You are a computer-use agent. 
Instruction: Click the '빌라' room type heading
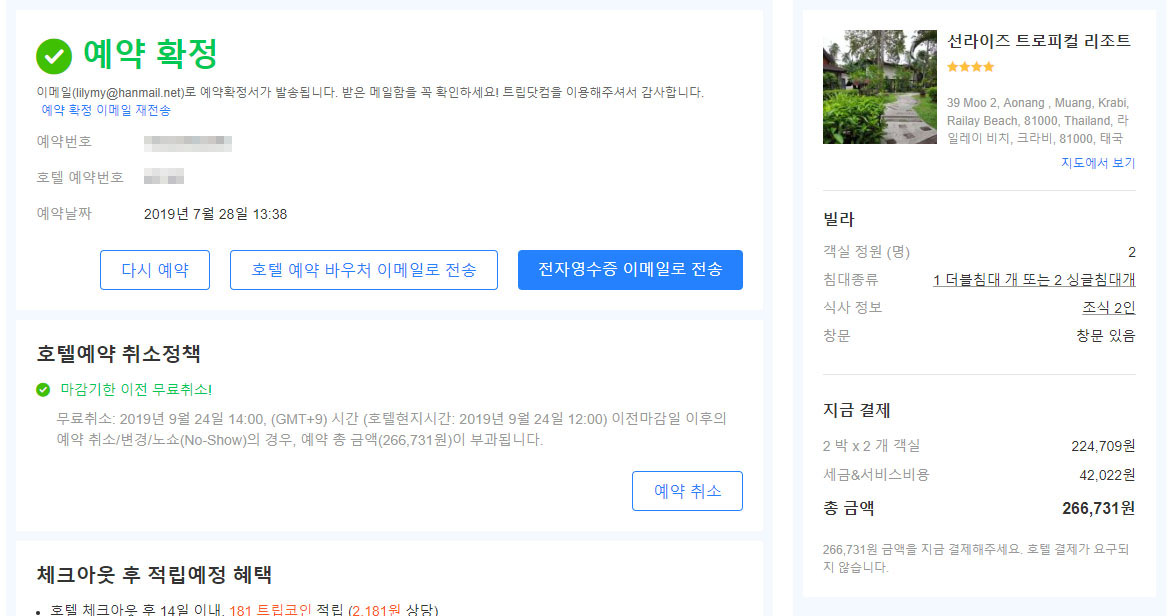838,220
